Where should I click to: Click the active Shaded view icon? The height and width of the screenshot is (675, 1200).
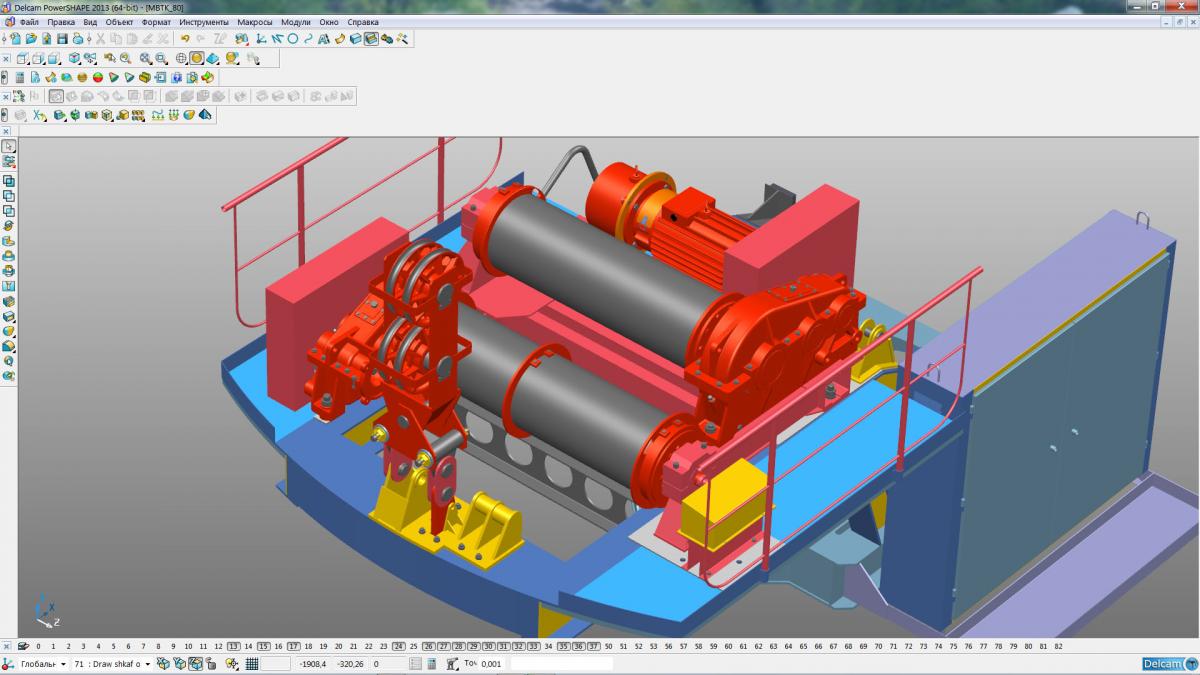click(x=197, y=58)
